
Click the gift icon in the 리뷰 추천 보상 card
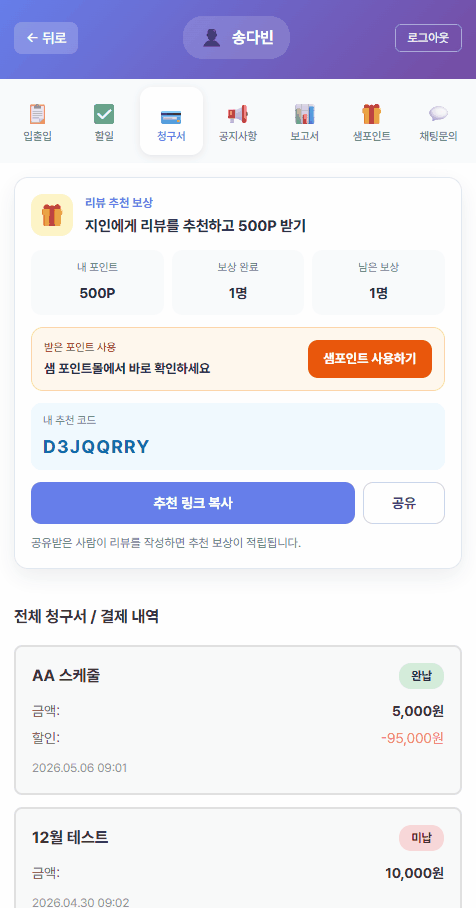coord(52,215)
